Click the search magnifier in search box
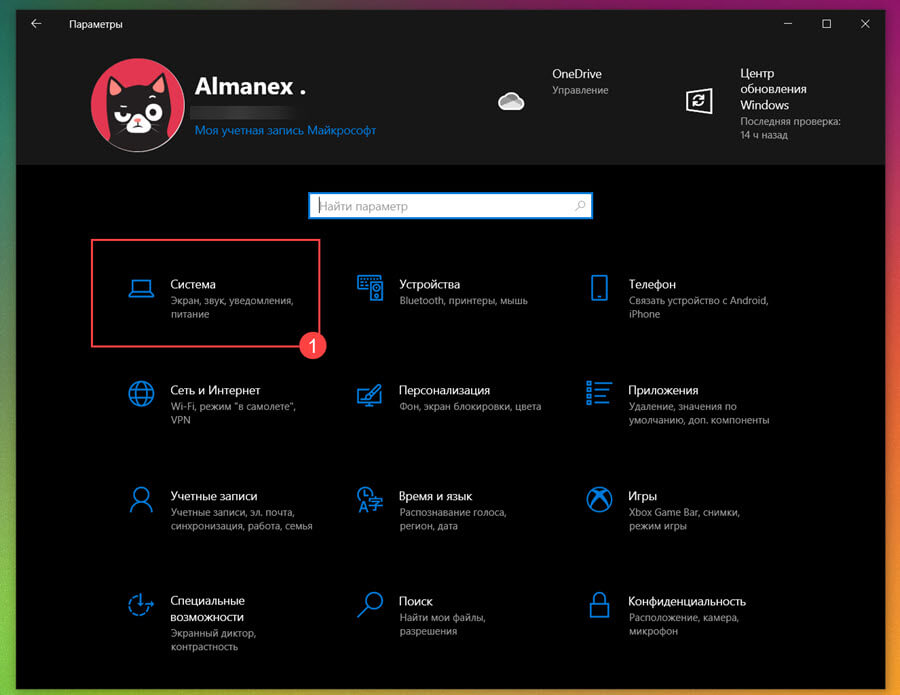This screenshot has height=695, width=900. click(x=580, y=205)
